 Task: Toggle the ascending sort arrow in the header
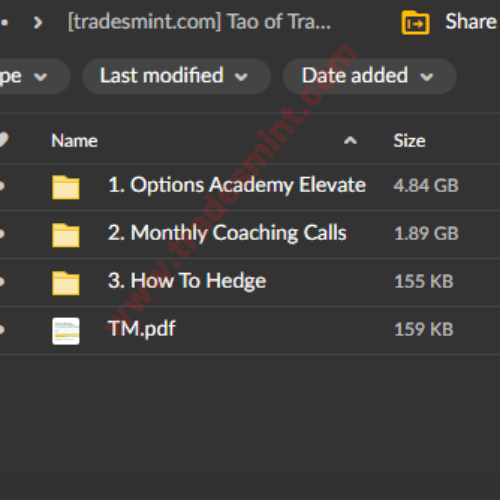[x=350, y=141]
